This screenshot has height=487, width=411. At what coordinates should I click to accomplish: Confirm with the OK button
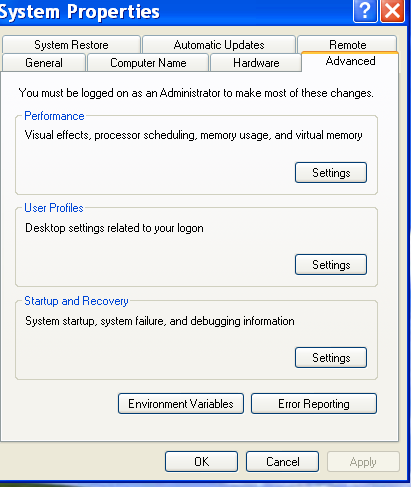pos(201,462)
